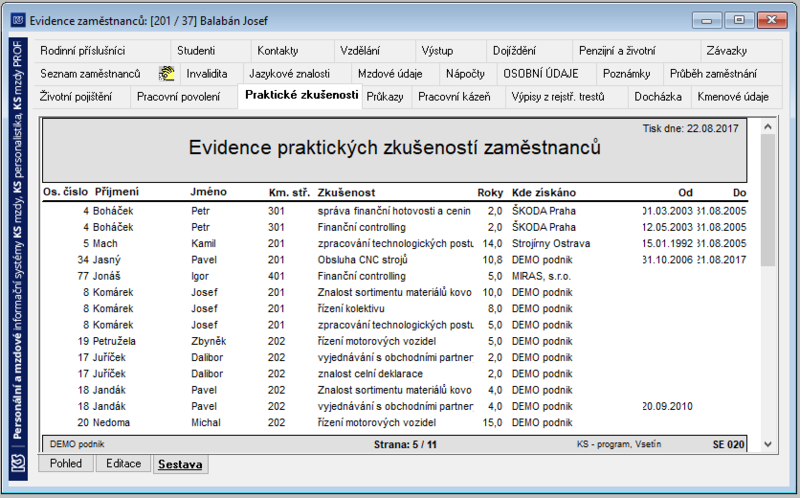Screen dimensions: 800x498
Task: Click 'řízení kolektivu' experience entry
Action: [x=351, y=309]
